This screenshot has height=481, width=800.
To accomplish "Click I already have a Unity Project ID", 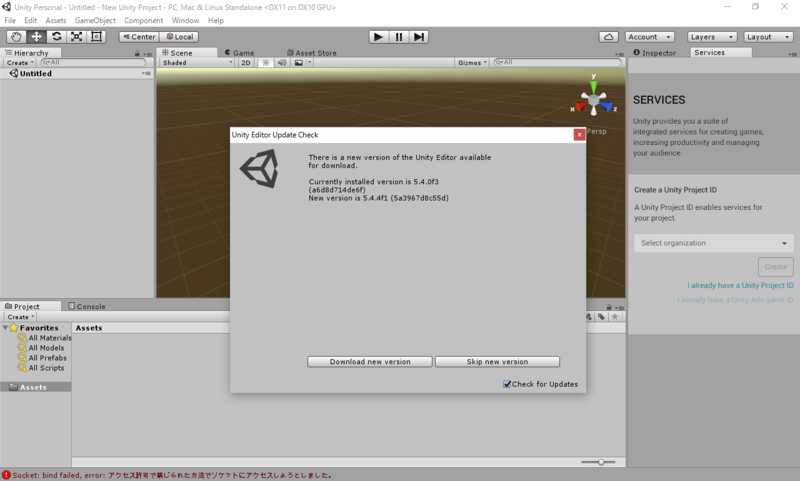I will coord(740,285).
